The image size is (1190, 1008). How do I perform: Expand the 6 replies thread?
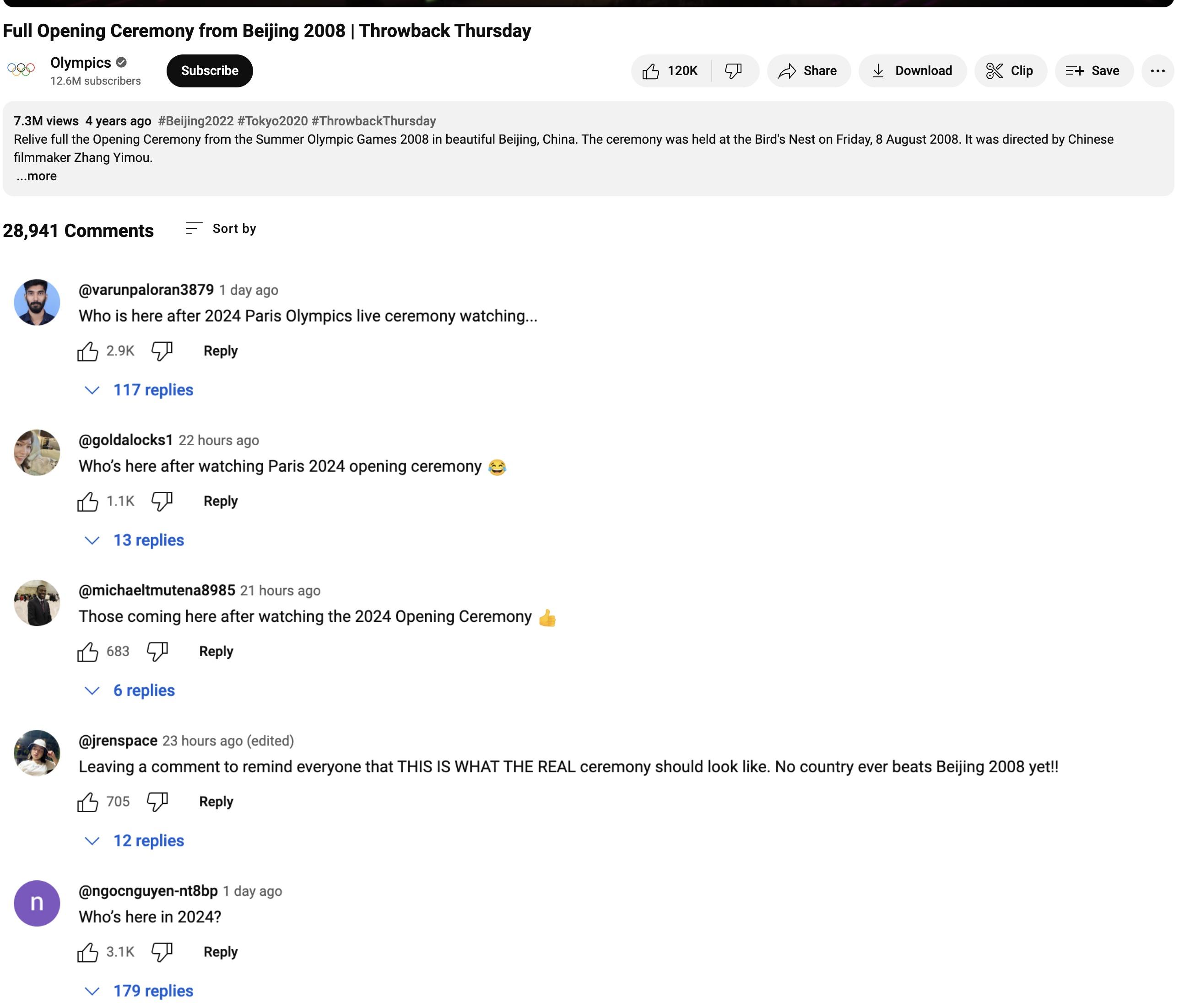click(x=130, y=690)
